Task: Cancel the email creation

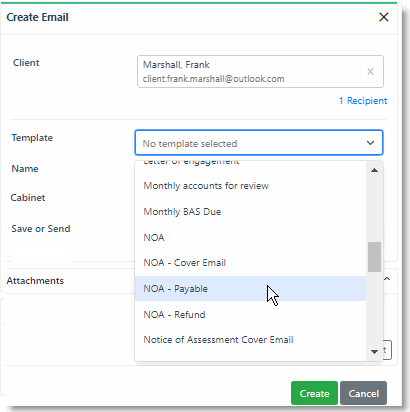Action: tap(364, 393)
